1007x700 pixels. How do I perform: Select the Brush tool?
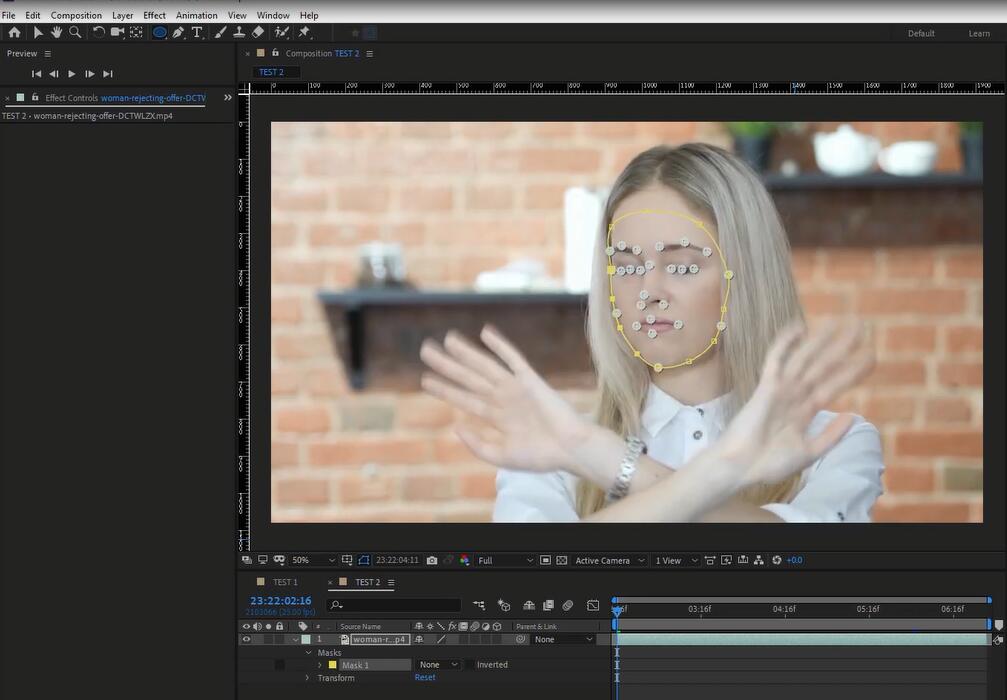(220, 32)
